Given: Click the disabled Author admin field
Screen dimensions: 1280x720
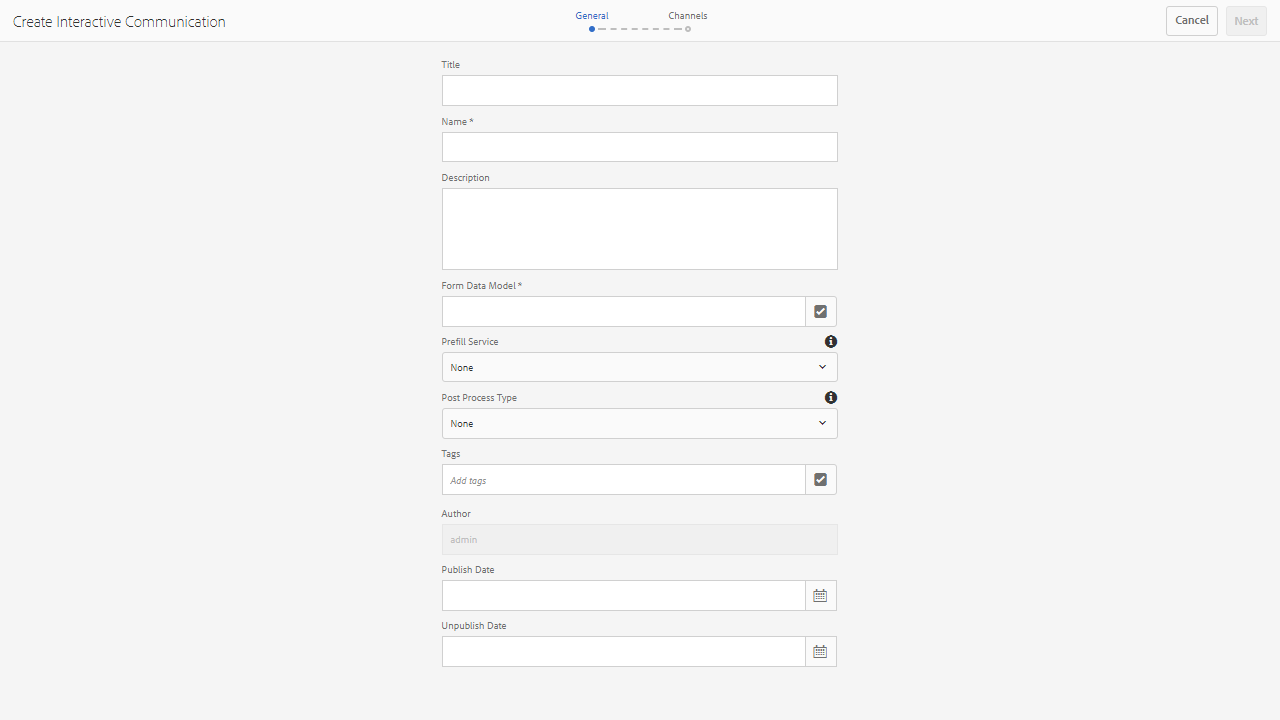Looking at the screenshot, I should [639, 540].
